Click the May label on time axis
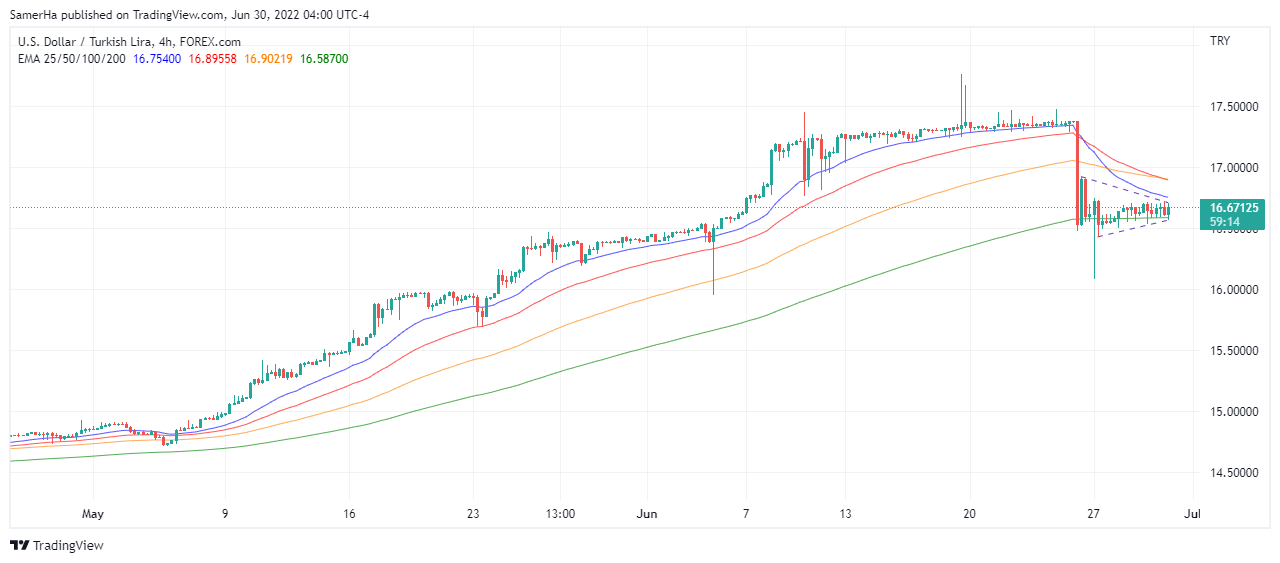The width and height of the screenshot is (1280, 563). click(x=93, y=514)
